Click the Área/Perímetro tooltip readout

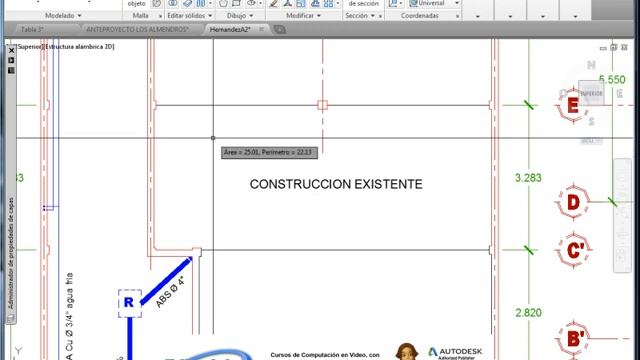click(x=269, y=153)
